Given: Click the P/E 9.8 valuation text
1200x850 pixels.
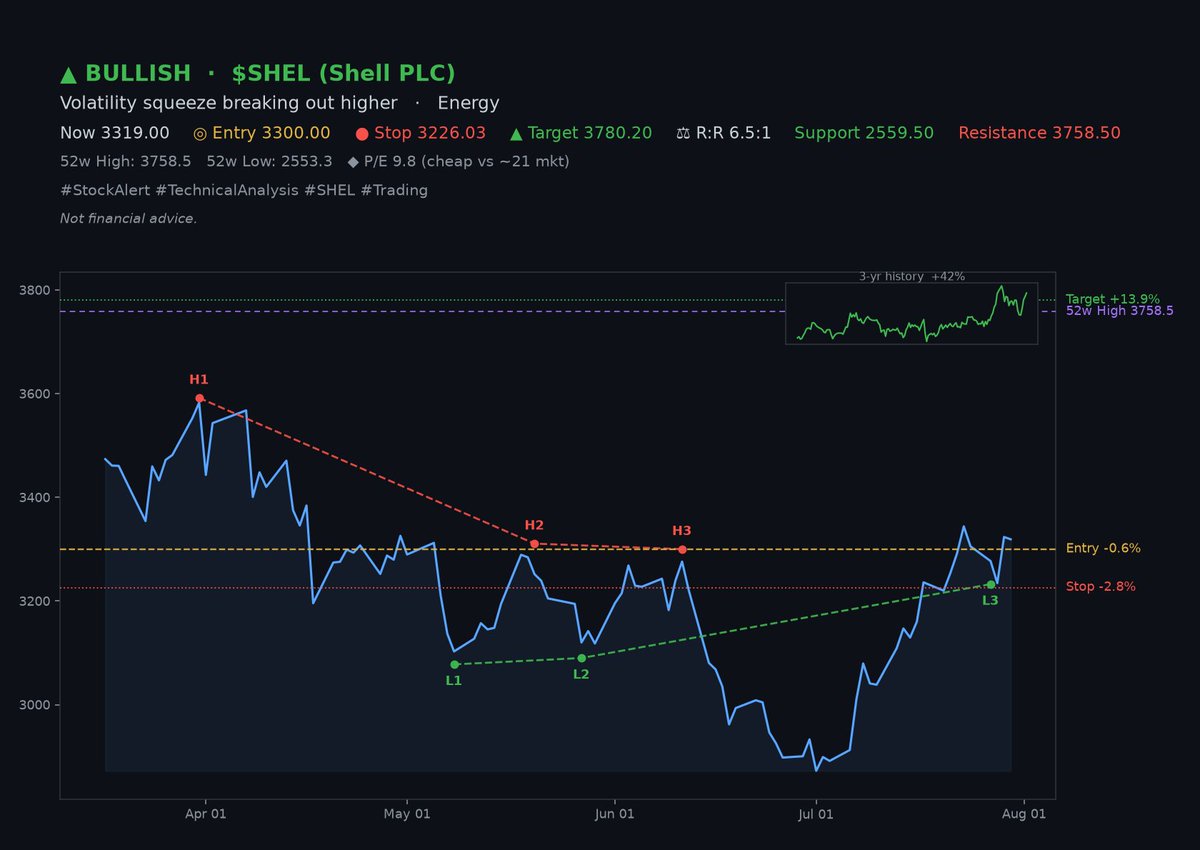Looking at the screenshot, I should 467,161.
